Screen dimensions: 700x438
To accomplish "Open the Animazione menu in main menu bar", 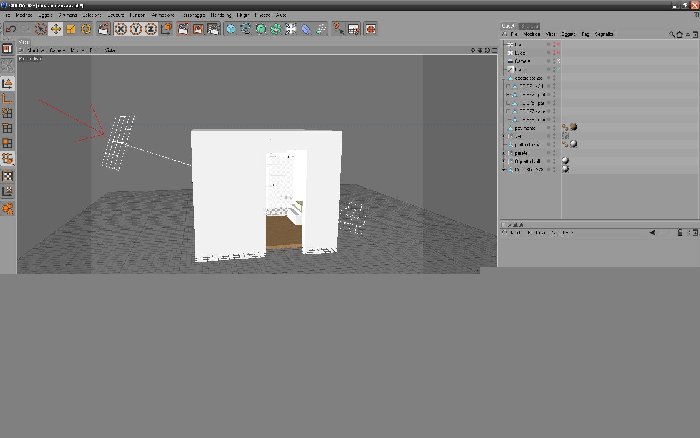I will [162, 15].
